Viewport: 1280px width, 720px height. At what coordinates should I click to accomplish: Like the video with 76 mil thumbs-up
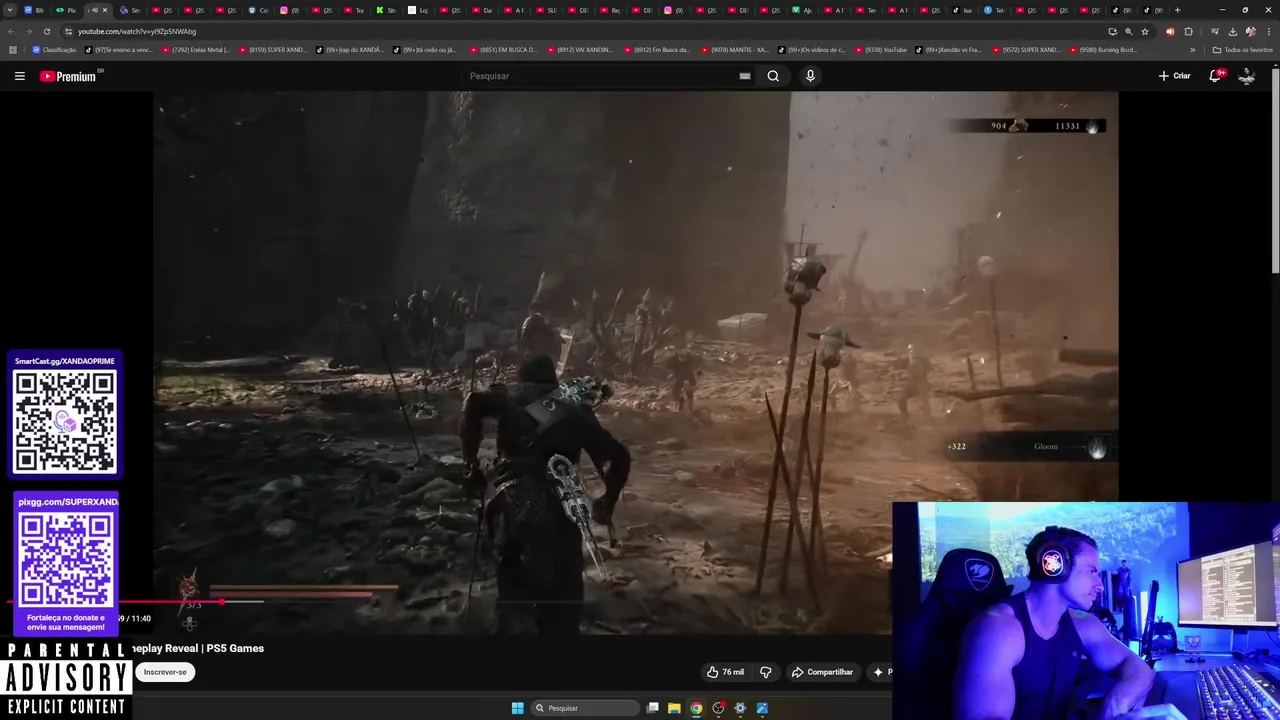coord(725,672)
